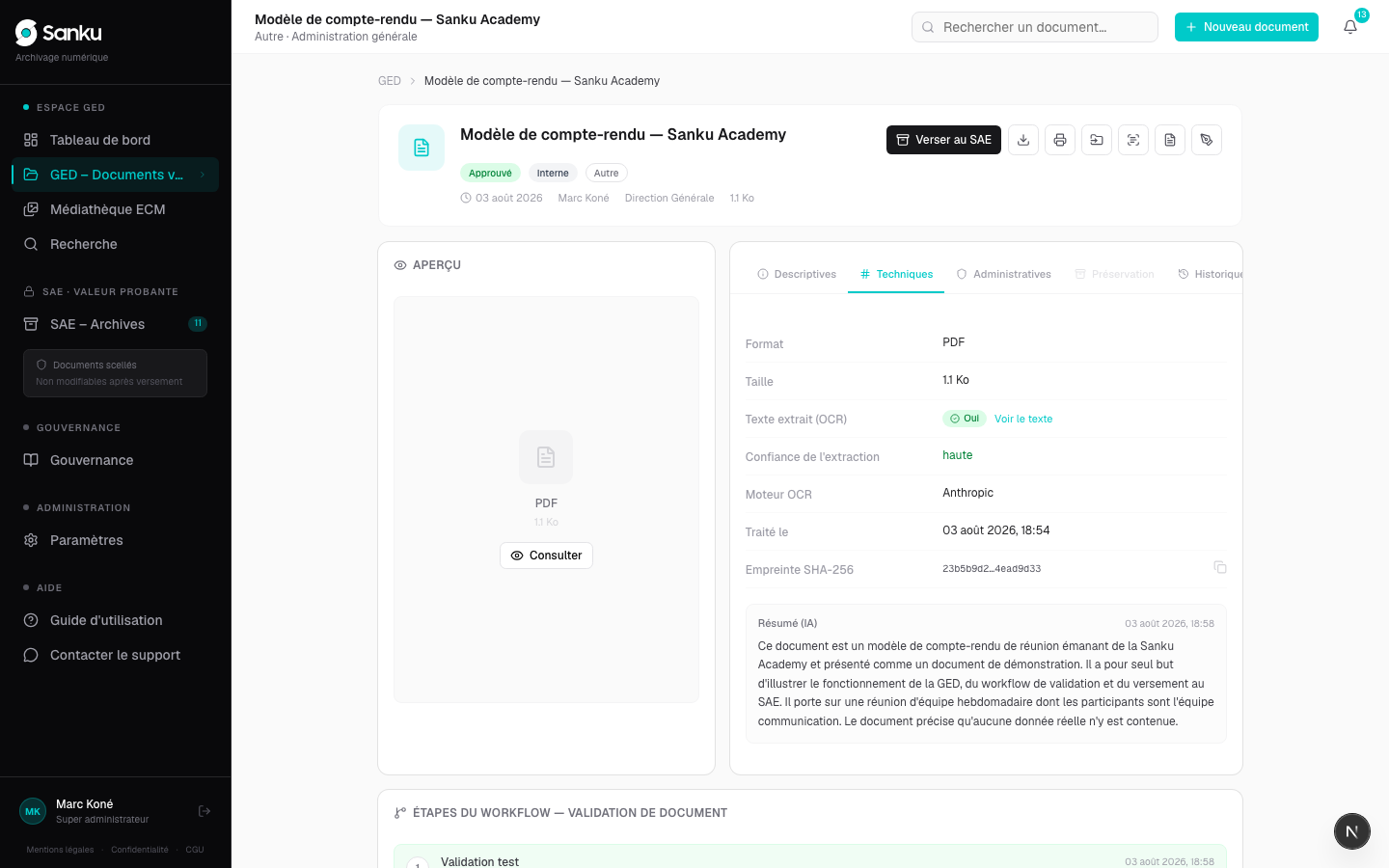The width and height of the screenshot is (1389, 868).
Task: Open Paramètres
Action: click(x=116, y=540)
